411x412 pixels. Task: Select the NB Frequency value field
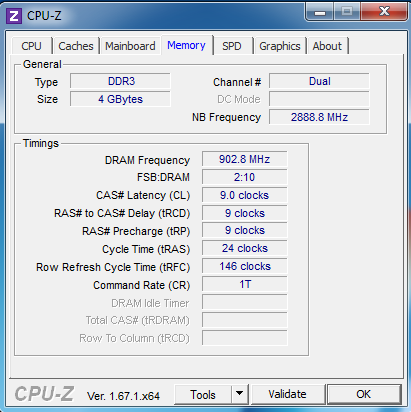coord(319,117)
